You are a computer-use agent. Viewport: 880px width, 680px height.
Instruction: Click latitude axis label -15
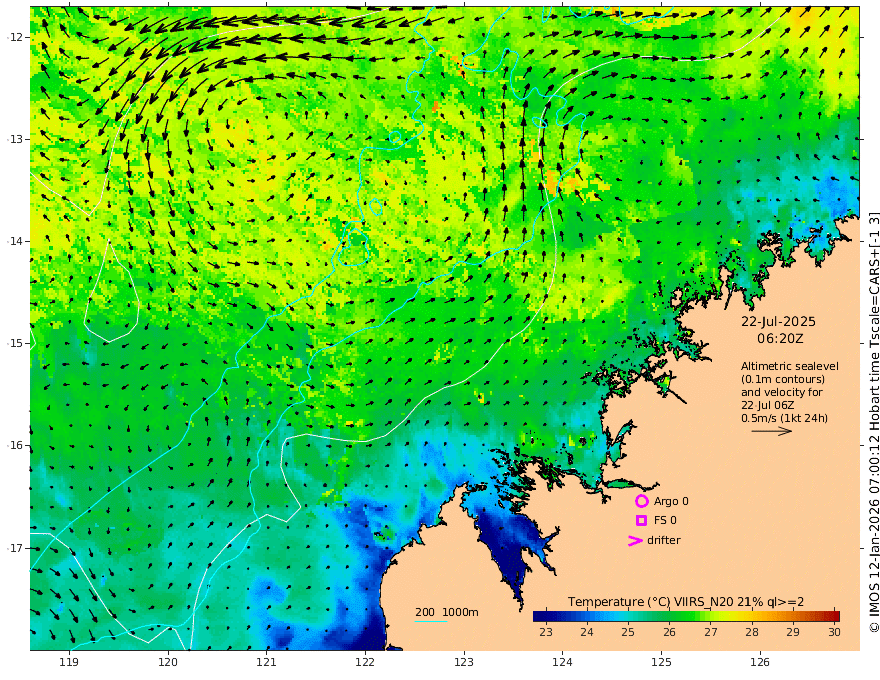point(15,343)
